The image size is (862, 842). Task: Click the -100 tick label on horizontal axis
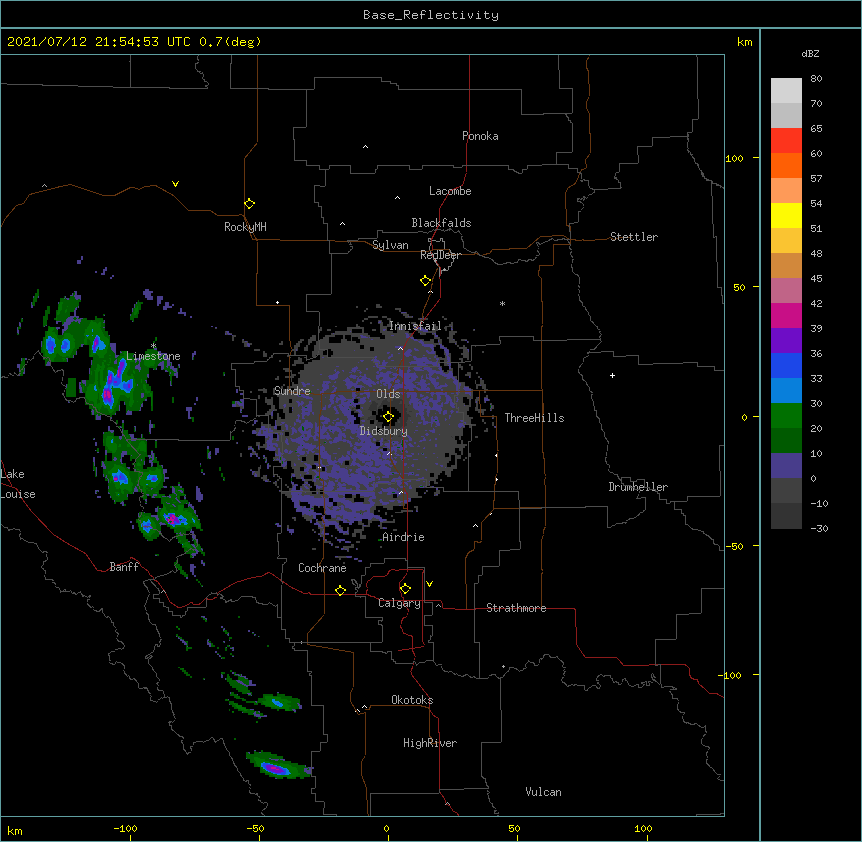[x=125, y=829]
